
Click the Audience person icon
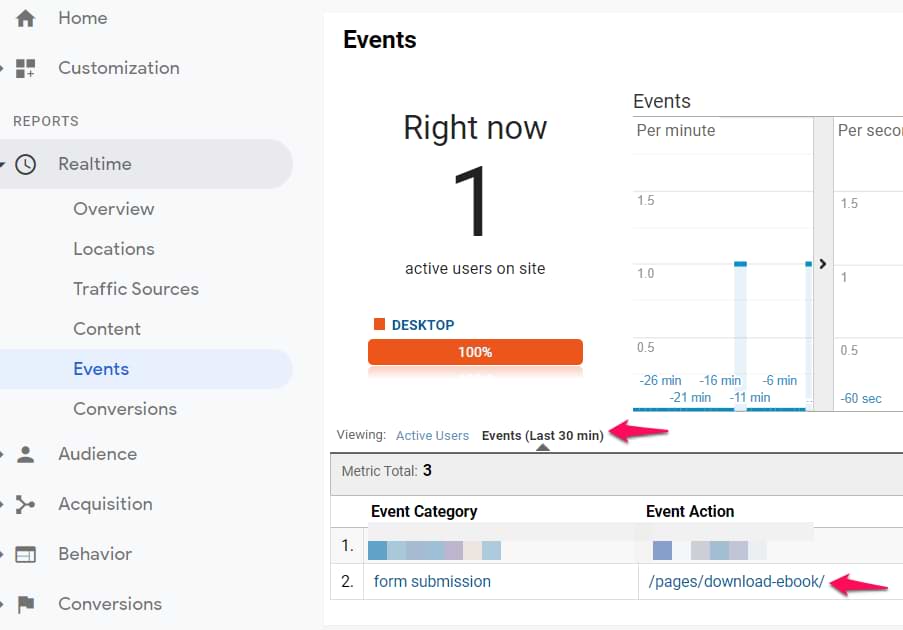[x=26, y=454]
